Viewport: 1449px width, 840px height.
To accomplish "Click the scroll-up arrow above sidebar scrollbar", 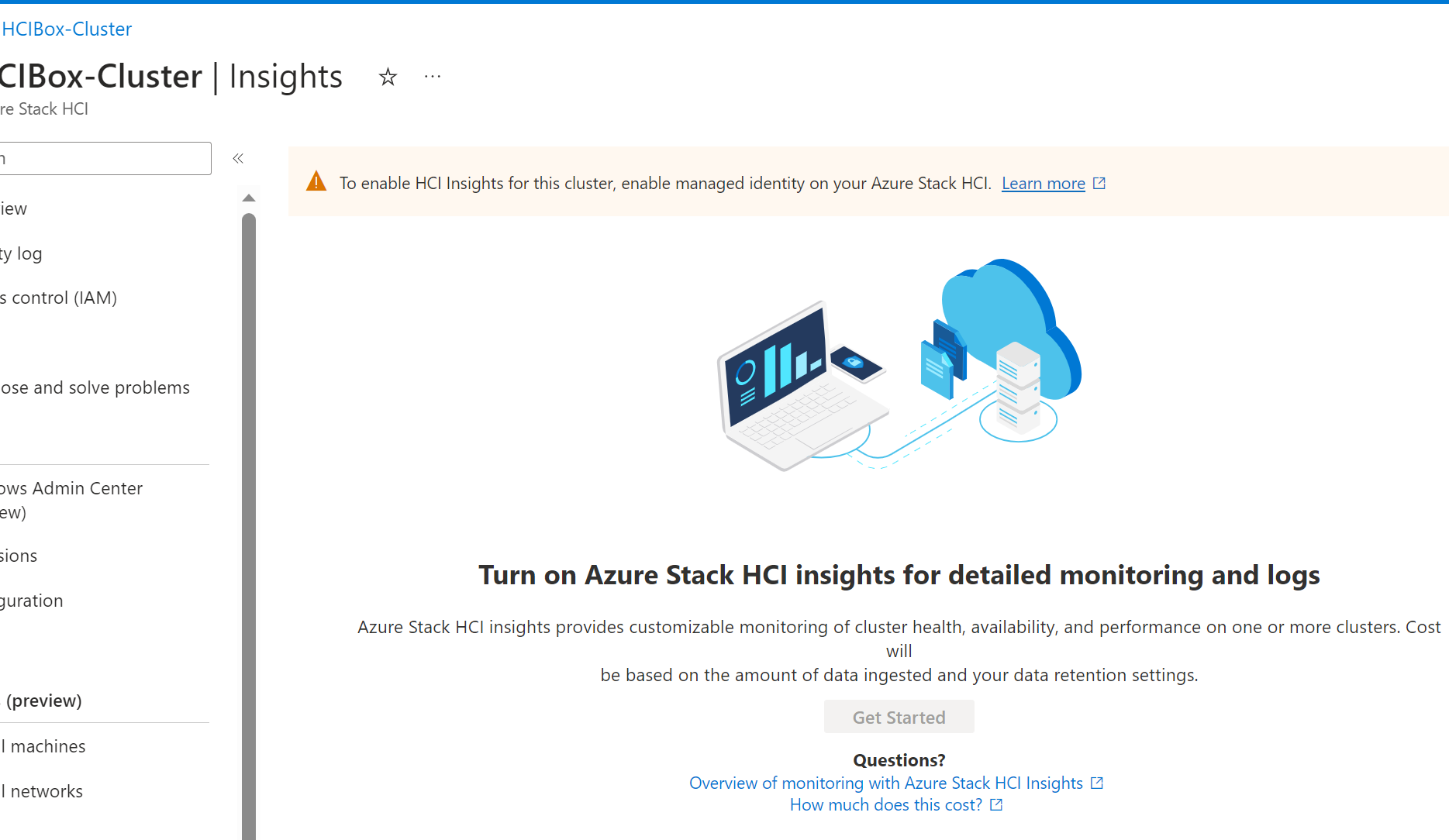I will [x=248, y=198].
